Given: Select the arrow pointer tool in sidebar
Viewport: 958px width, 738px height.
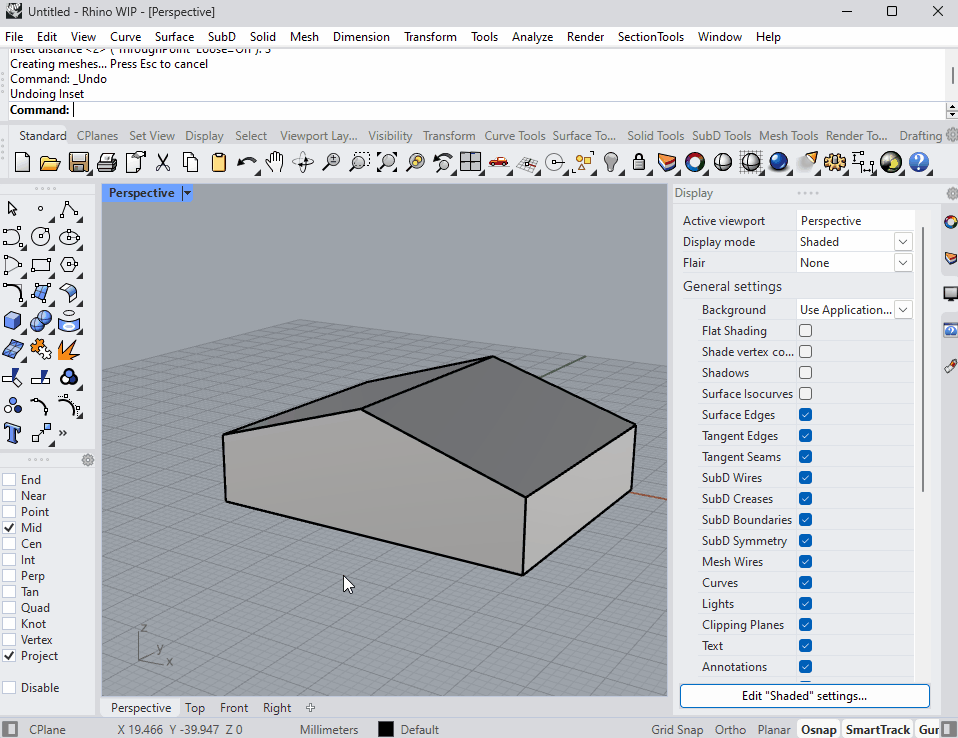Looking at the screenshot, I should click(x=12, y=210).
